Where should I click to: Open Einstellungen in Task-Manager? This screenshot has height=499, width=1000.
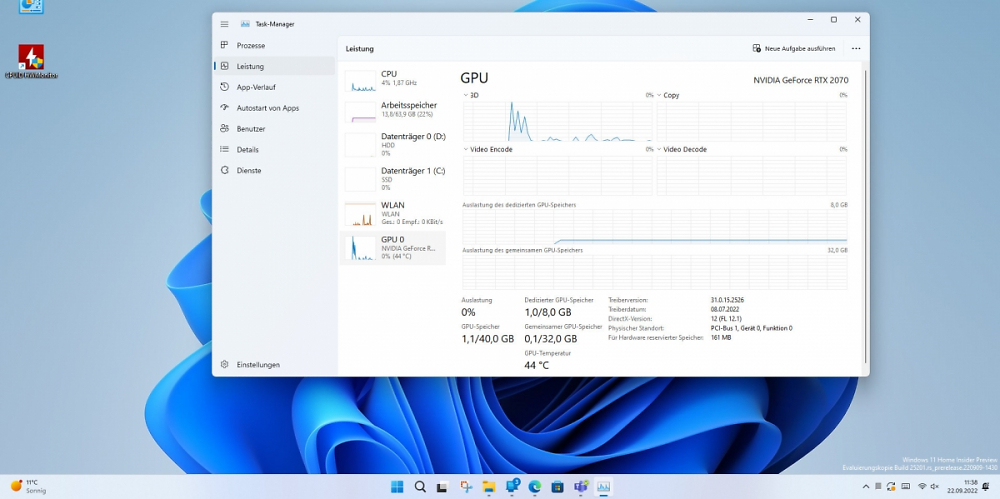[274, 365]
